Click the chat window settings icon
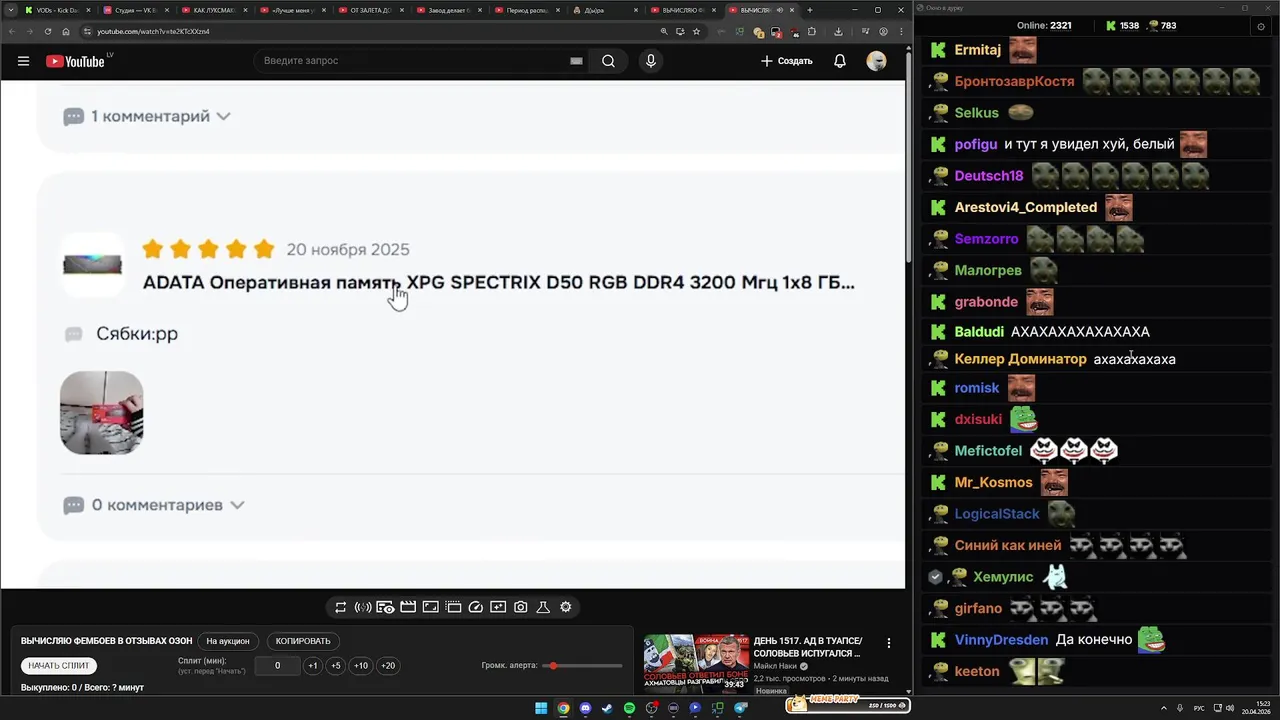The image size is (1280, 720). click(1261, 26)
